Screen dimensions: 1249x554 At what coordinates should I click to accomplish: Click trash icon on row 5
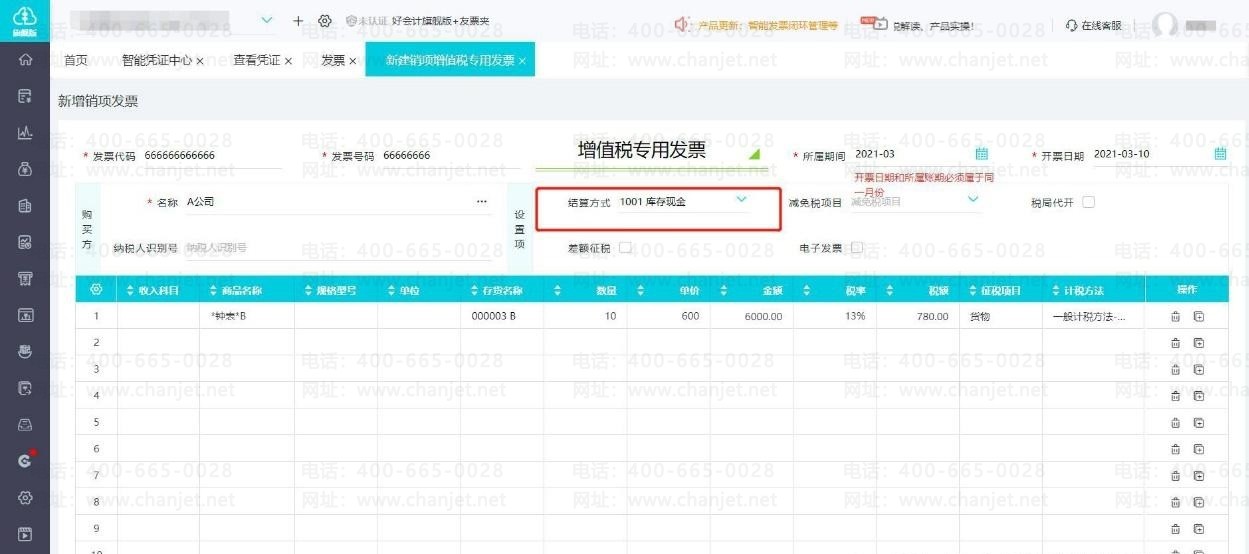(1175, 423)
